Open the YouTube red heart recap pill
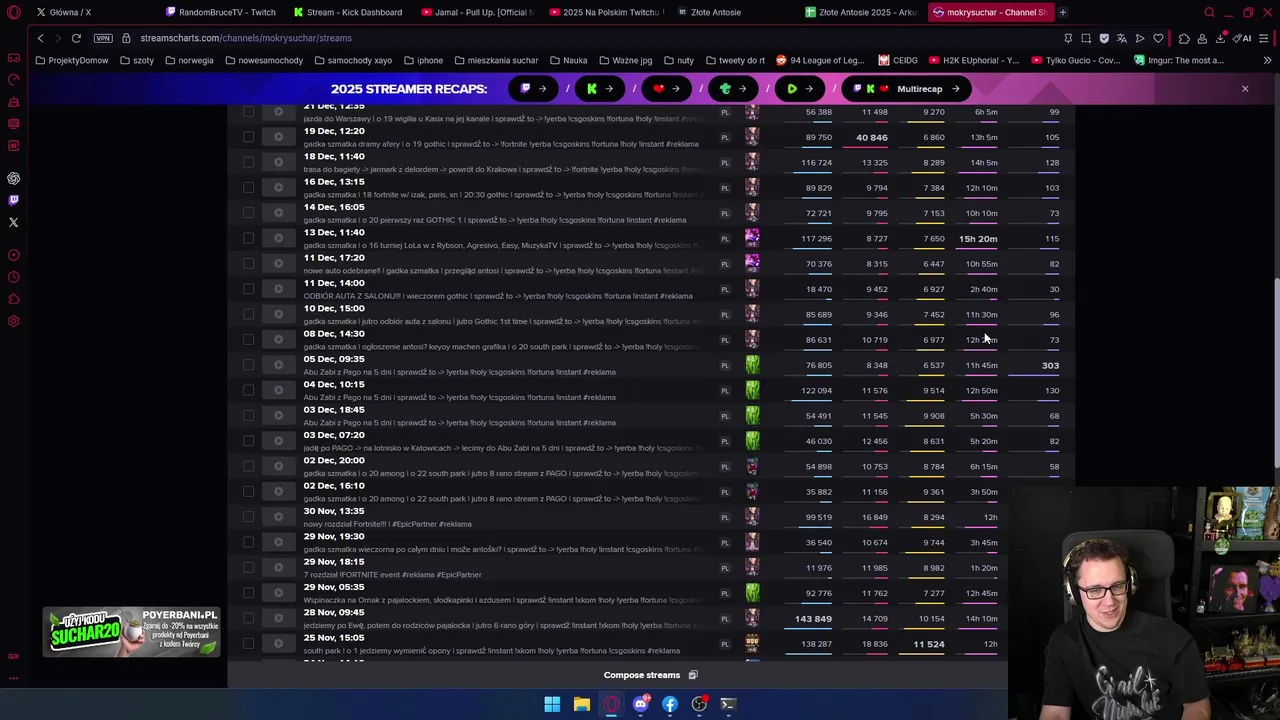This screenshot has width=1280, height=720. pos(666,89)
